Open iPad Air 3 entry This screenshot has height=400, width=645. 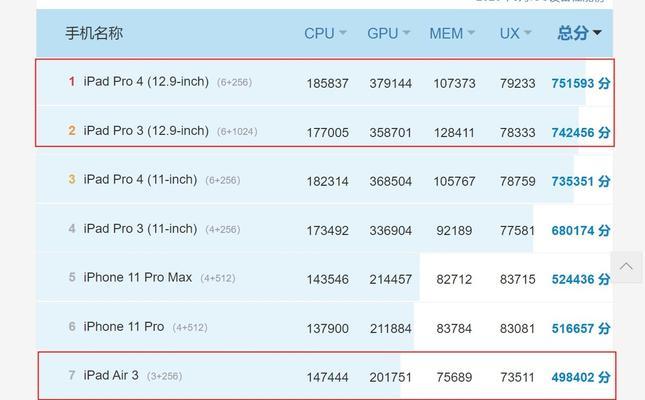pyautogui.click(x=111, y=375)
